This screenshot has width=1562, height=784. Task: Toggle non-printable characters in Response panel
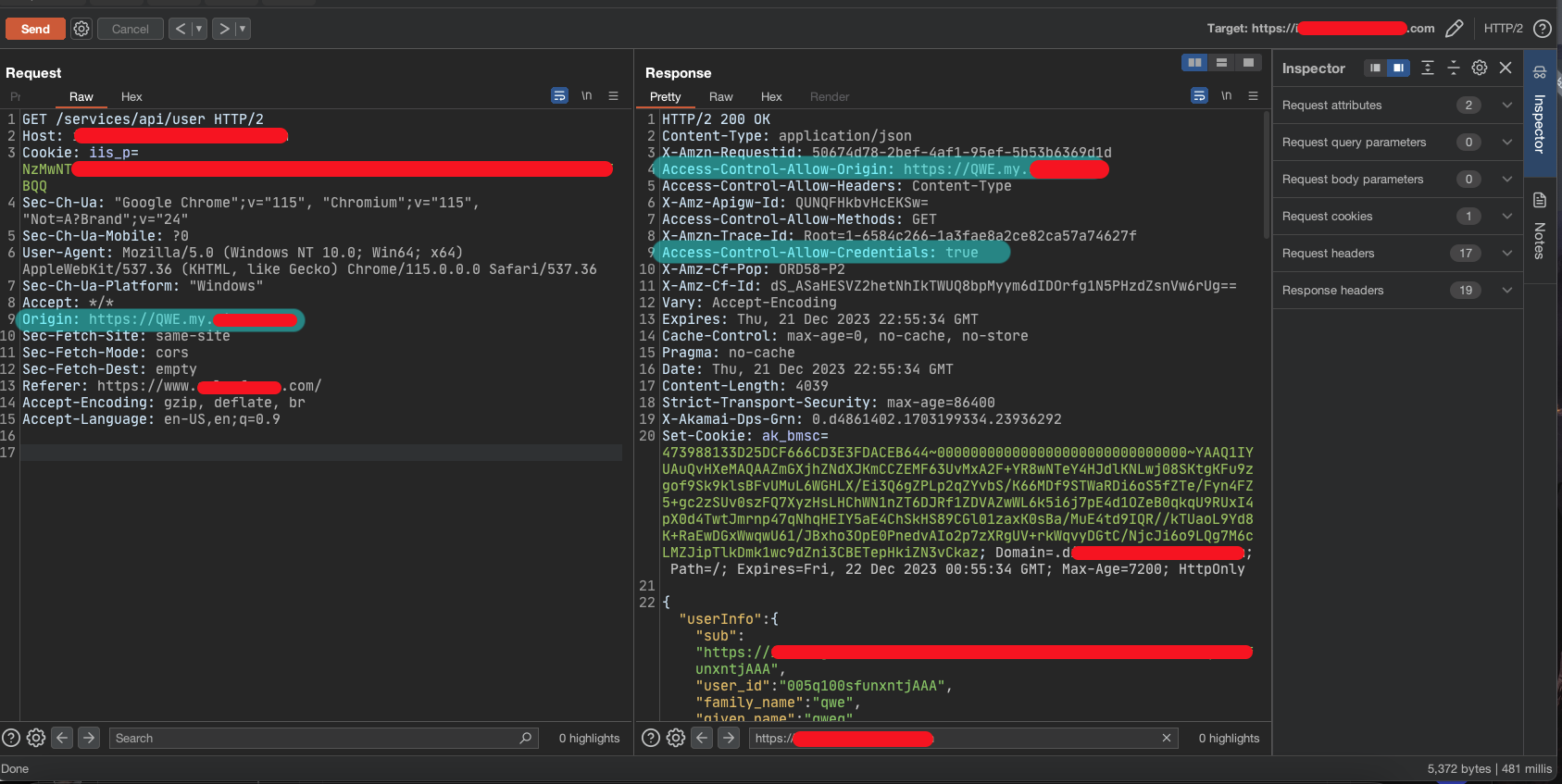tap(1226, 95)
